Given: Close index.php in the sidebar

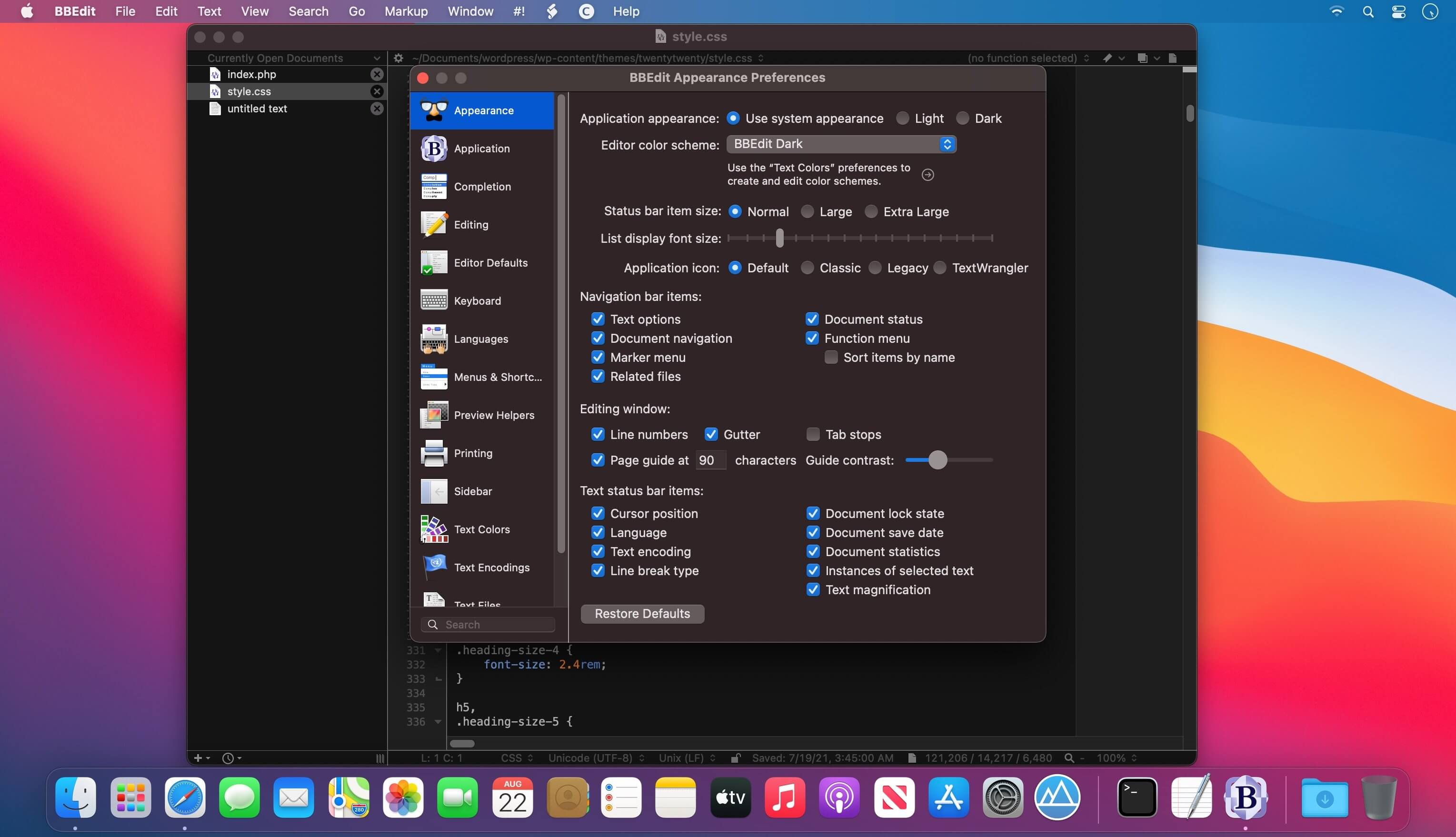Looking at the screenshot, I should 377,74.
